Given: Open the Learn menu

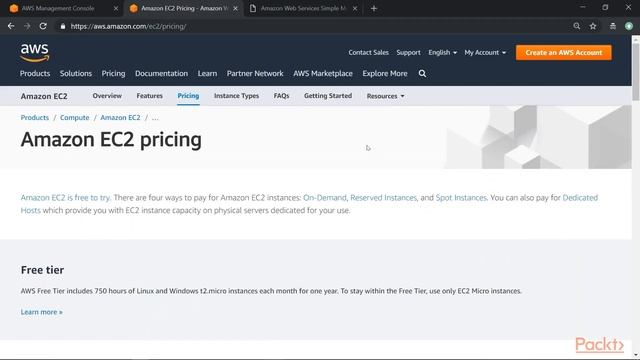Looking at the screenshot, I should (207, 73).
